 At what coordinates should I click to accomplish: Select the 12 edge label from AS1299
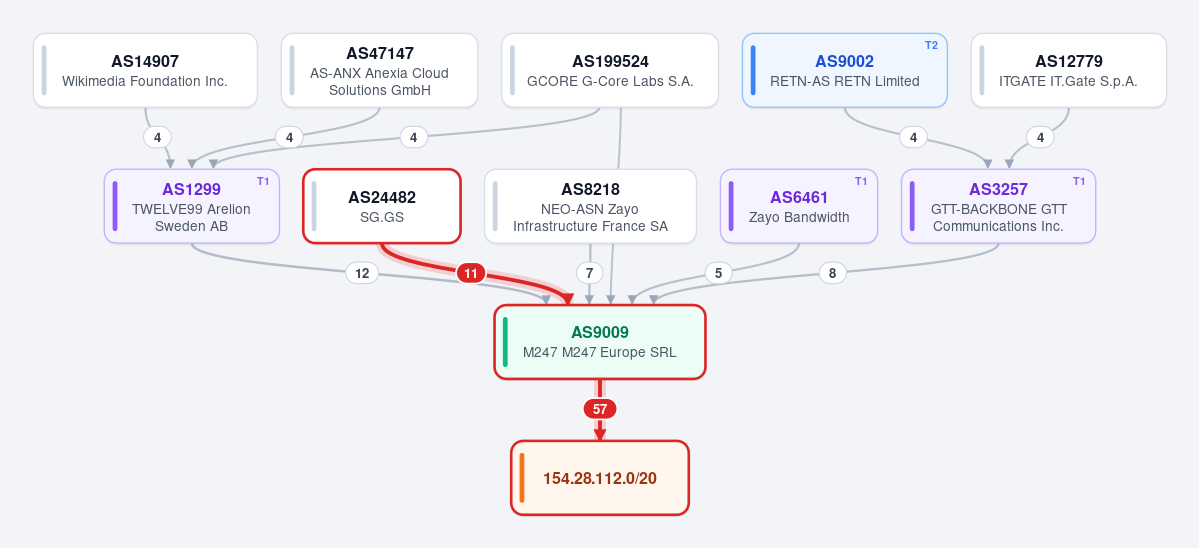pyautogui.click(x=362, y=273)
